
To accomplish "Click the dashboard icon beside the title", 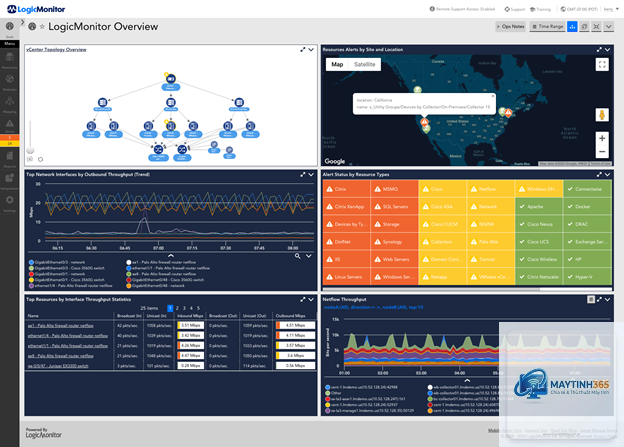I will point(32,27).
